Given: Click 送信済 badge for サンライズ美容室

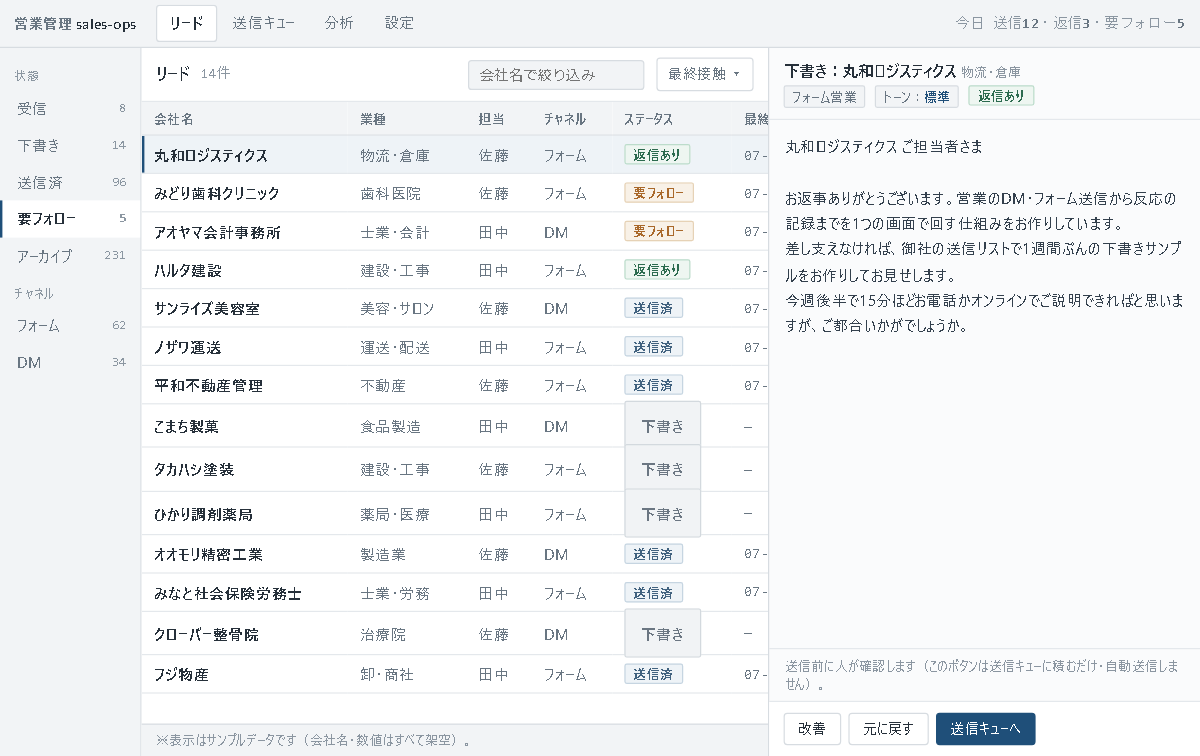Looking at the screenshot, I should [653, 308].
